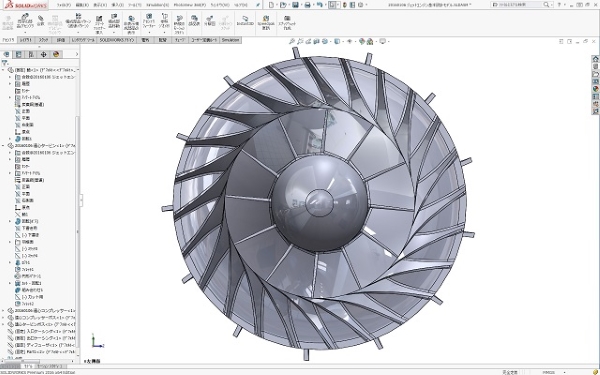Click the Save icon in quick access toolbar
Viewport: 600px width, 375px height.
pos(295,5)
